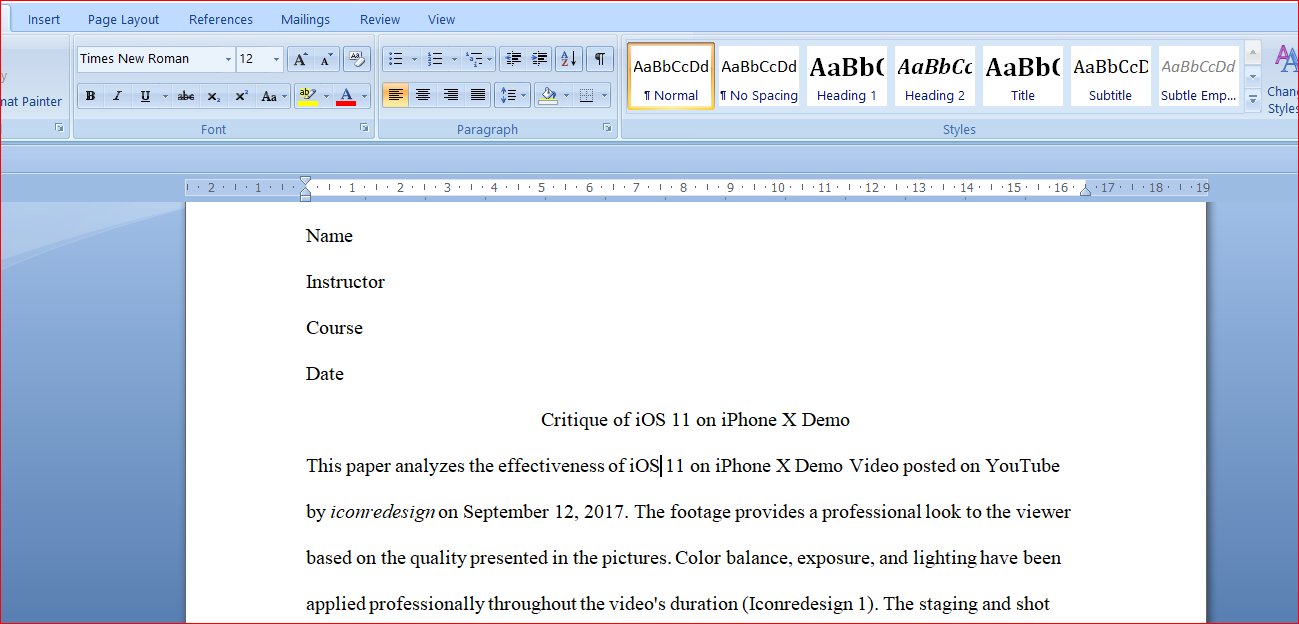Sort the selected text alphabetically
Viewport: 1299px width, 624px height.
[568, 59]
